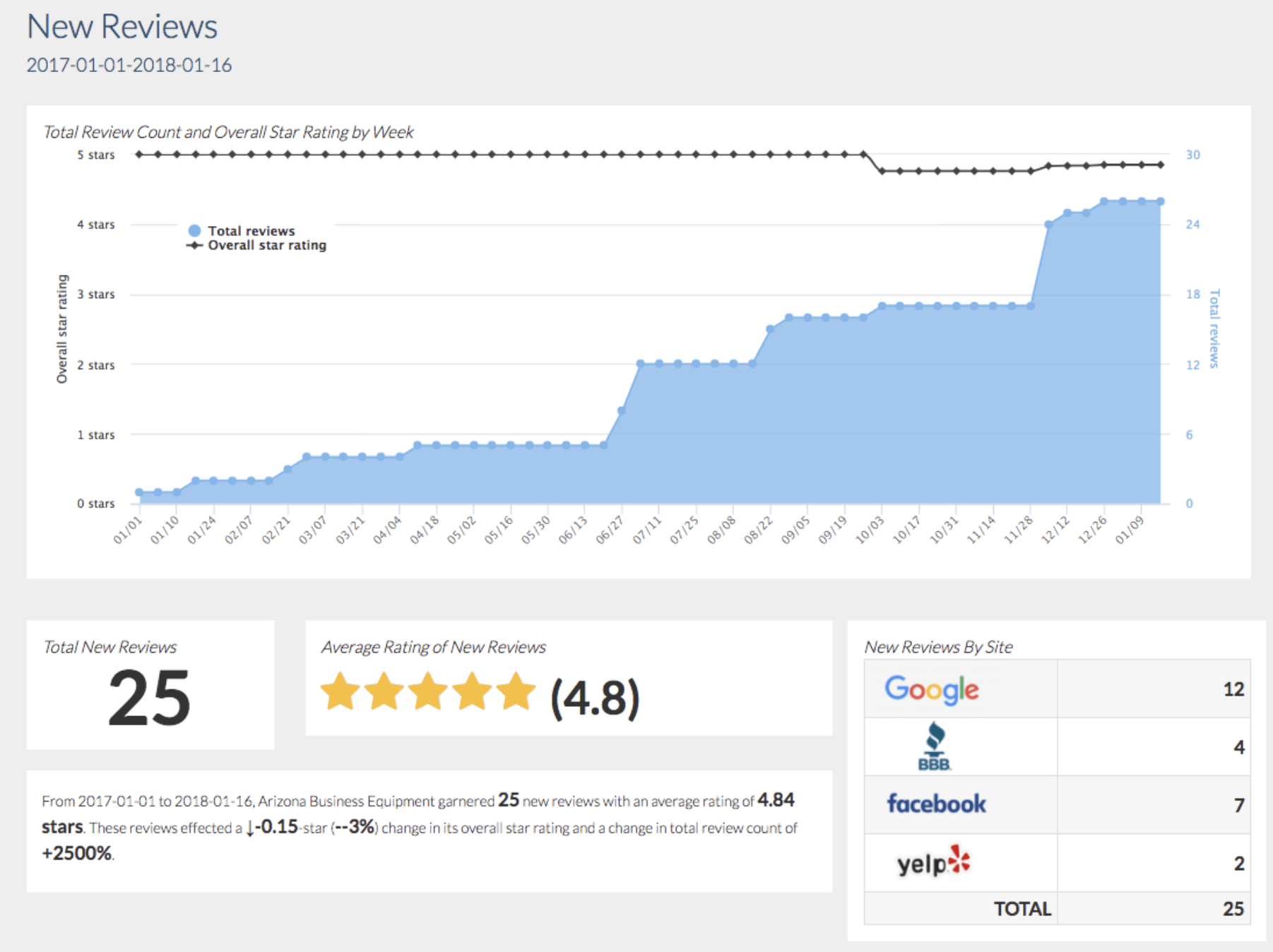
Task: Click the BBB logo icon
Action: pos(935,746)
